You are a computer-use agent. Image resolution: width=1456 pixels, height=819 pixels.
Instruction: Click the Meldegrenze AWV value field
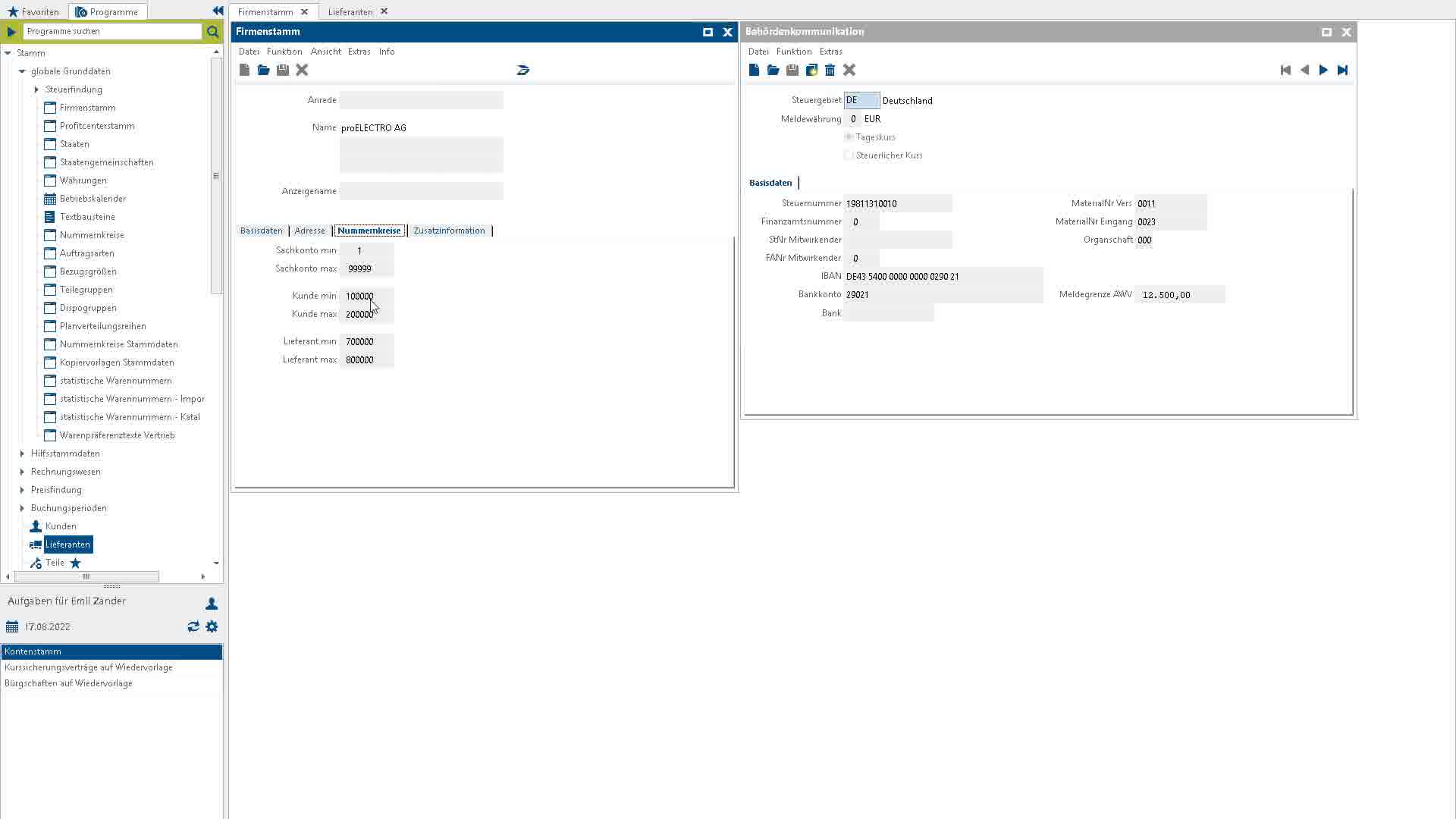[1180, 295]
